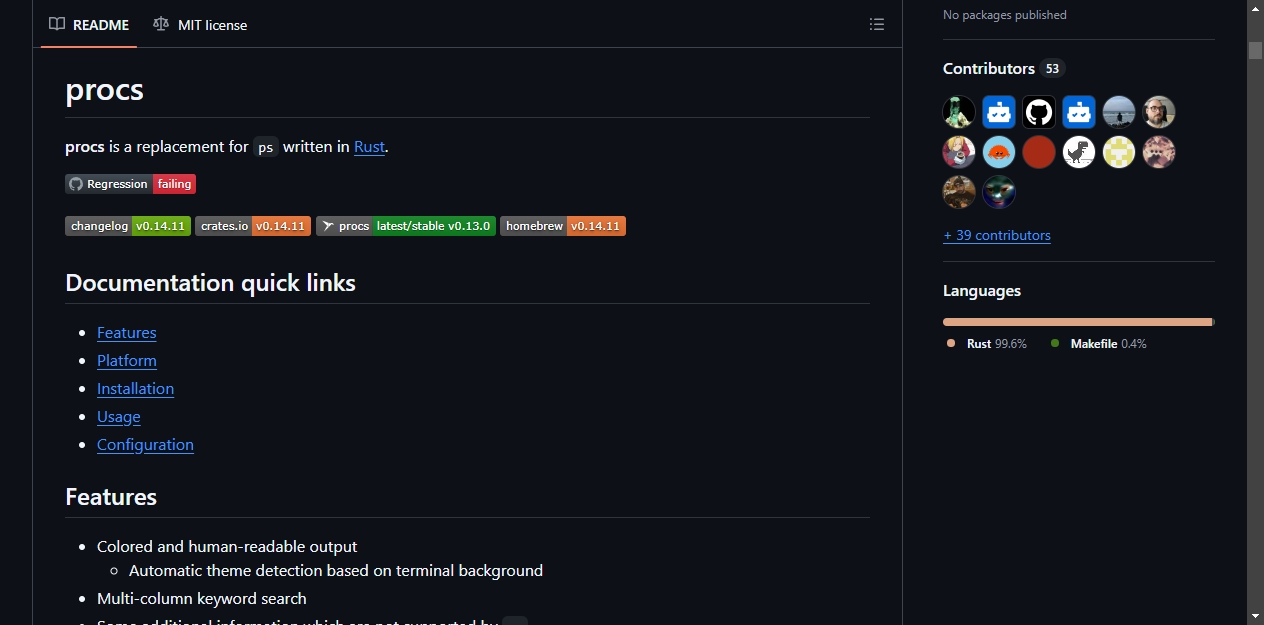Click the crates.io v0.14.11 badge
This screenshot has height=625, width=1264.
tap(253, 226)
